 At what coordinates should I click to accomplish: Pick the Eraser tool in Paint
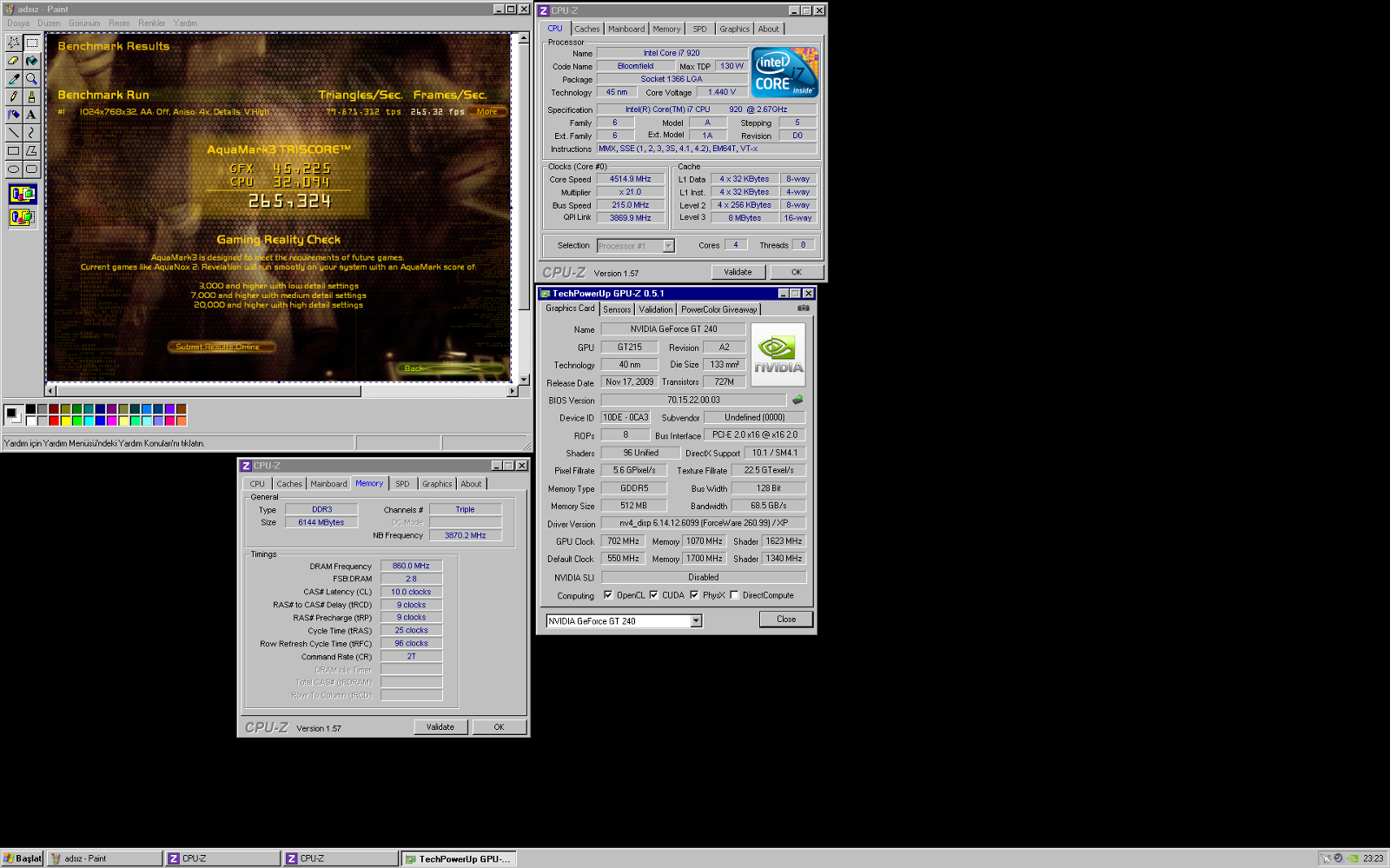tap(13, 60)
